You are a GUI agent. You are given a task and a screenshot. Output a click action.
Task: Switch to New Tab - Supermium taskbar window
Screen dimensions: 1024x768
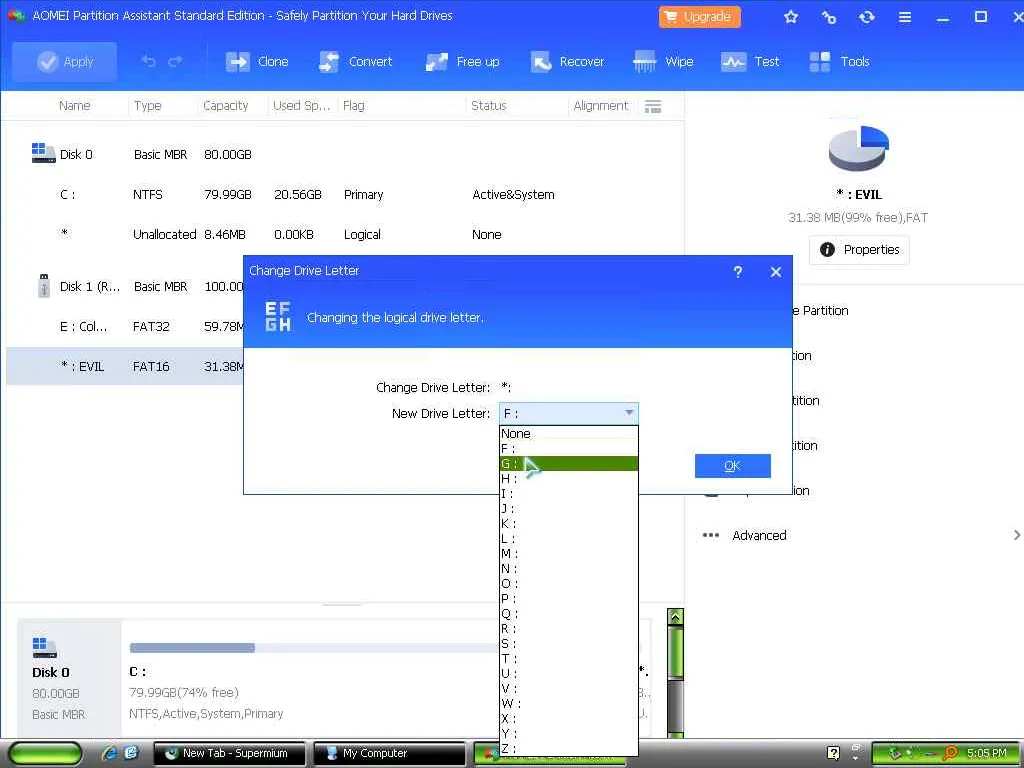229,754
